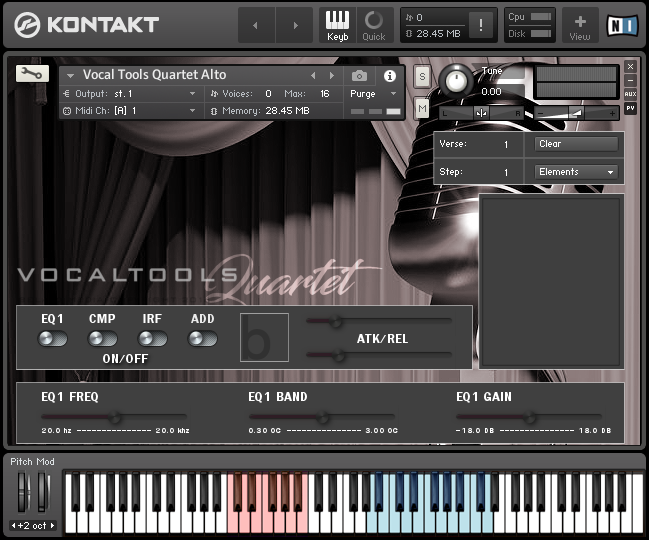Toggle the ADD on/off switch
This screenshot has height=540, width=649.
point(202,338)
